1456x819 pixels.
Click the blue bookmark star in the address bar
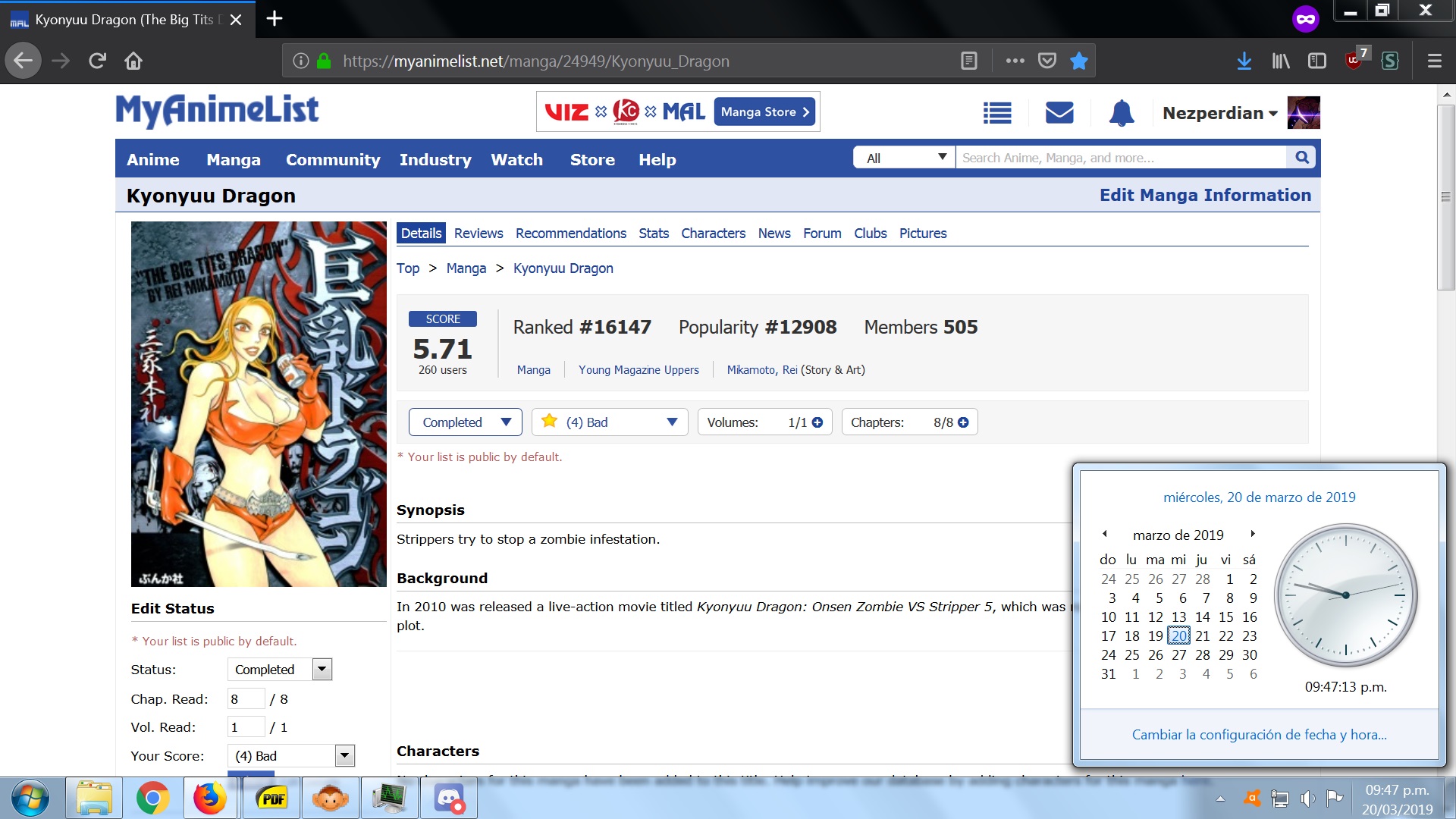1078,61
